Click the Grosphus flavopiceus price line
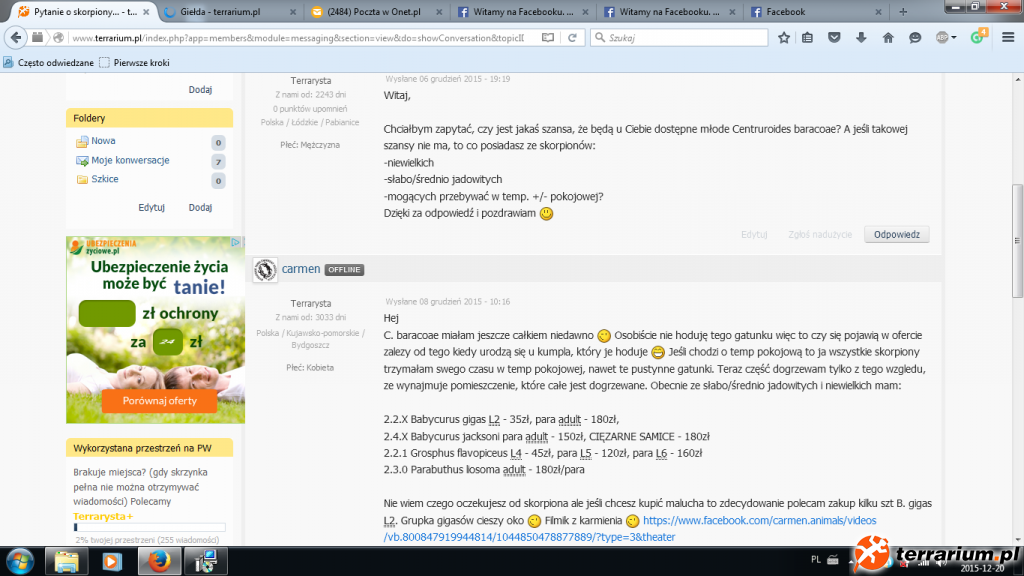The width and height of the screenshot is (1024, 576). pyautogui.click(x=543, y=453)
